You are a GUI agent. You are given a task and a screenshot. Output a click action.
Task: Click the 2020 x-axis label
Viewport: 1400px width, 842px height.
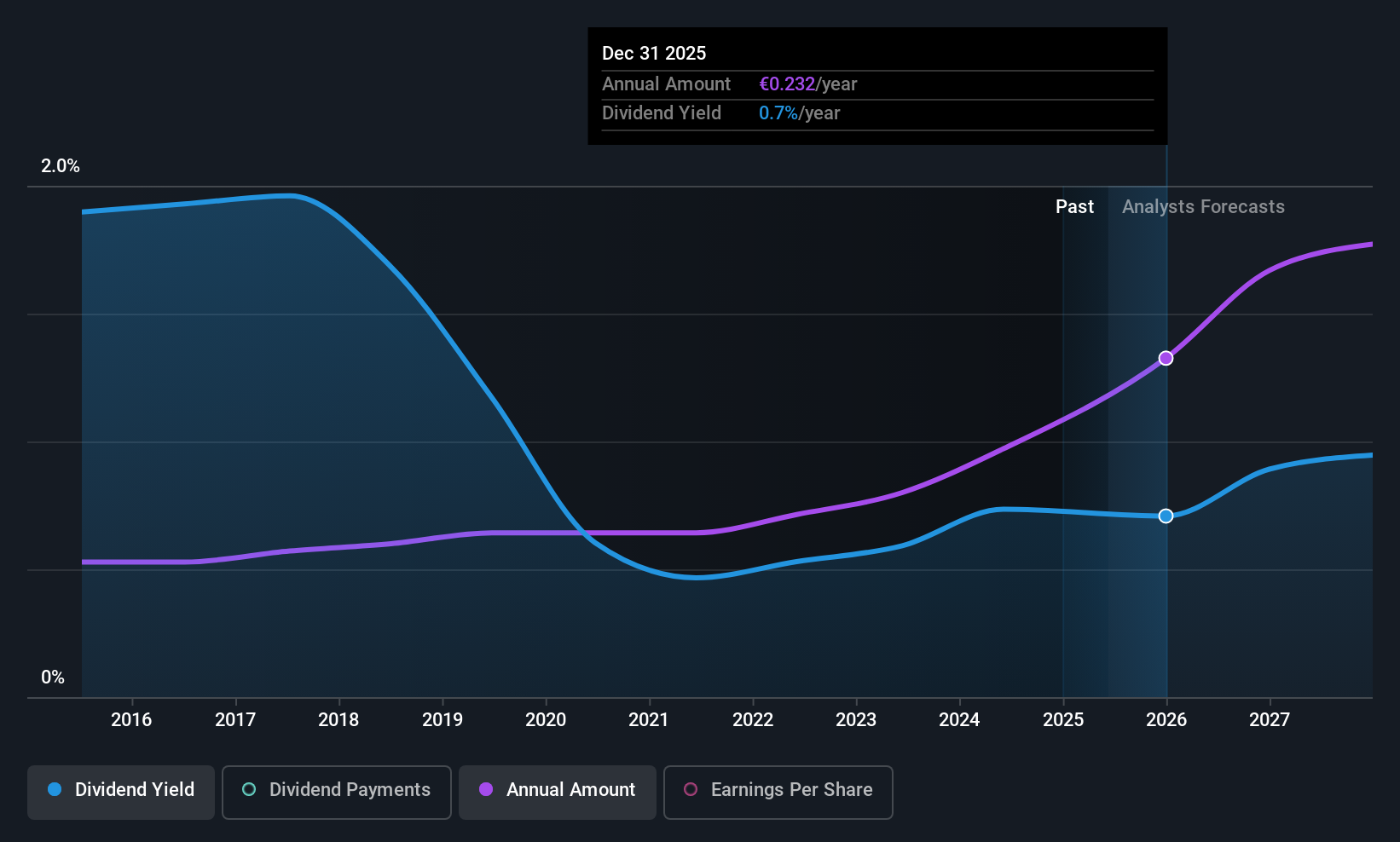[x=546, y=720]
